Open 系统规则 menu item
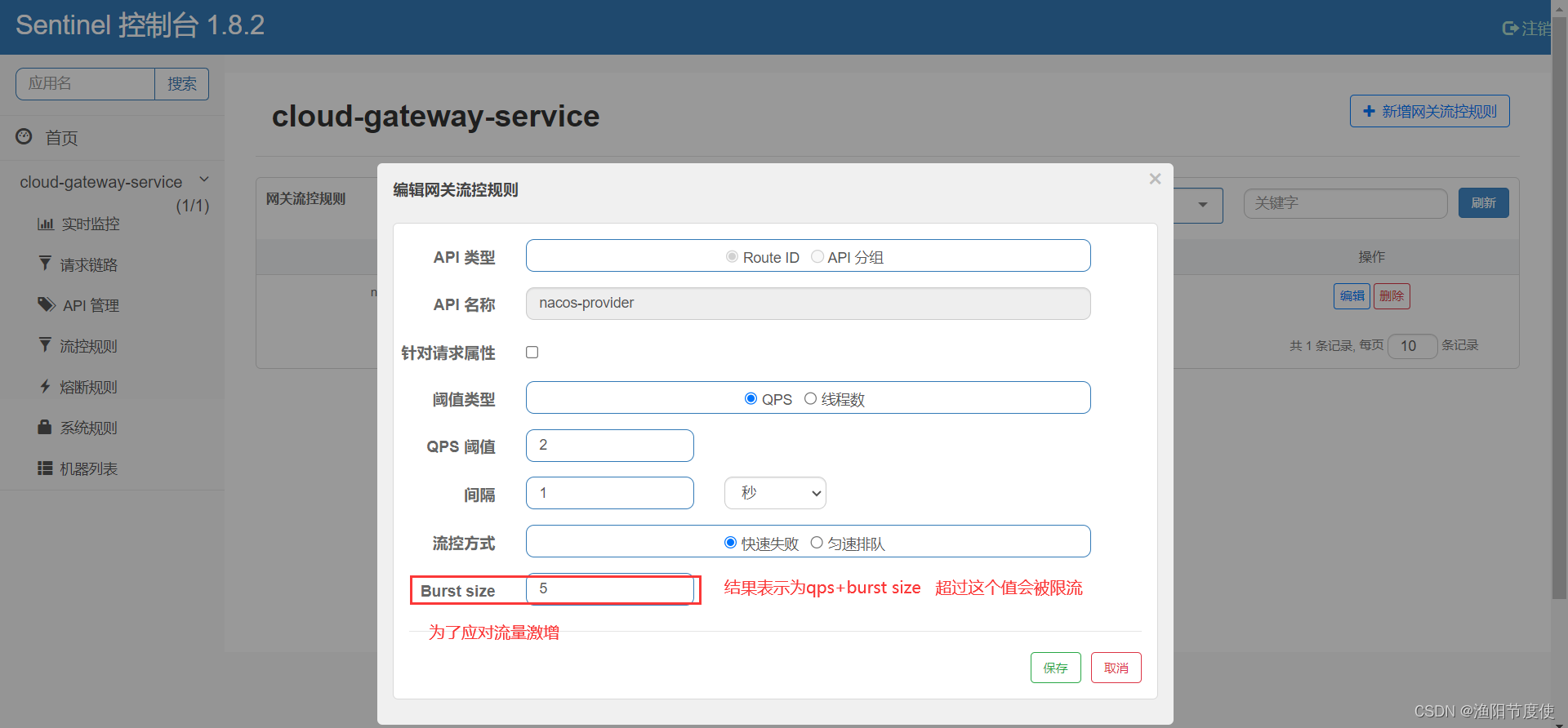This screenshot has width=1568, height=728. pos(89,428)
